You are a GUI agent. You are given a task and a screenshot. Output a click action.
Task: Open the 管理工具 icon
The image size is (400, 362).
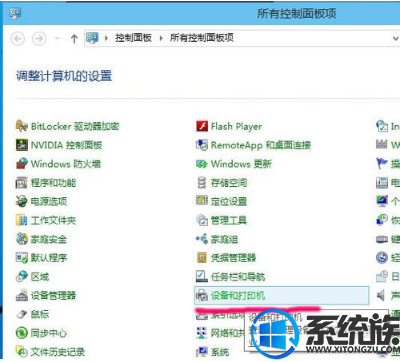coord(202,220)
